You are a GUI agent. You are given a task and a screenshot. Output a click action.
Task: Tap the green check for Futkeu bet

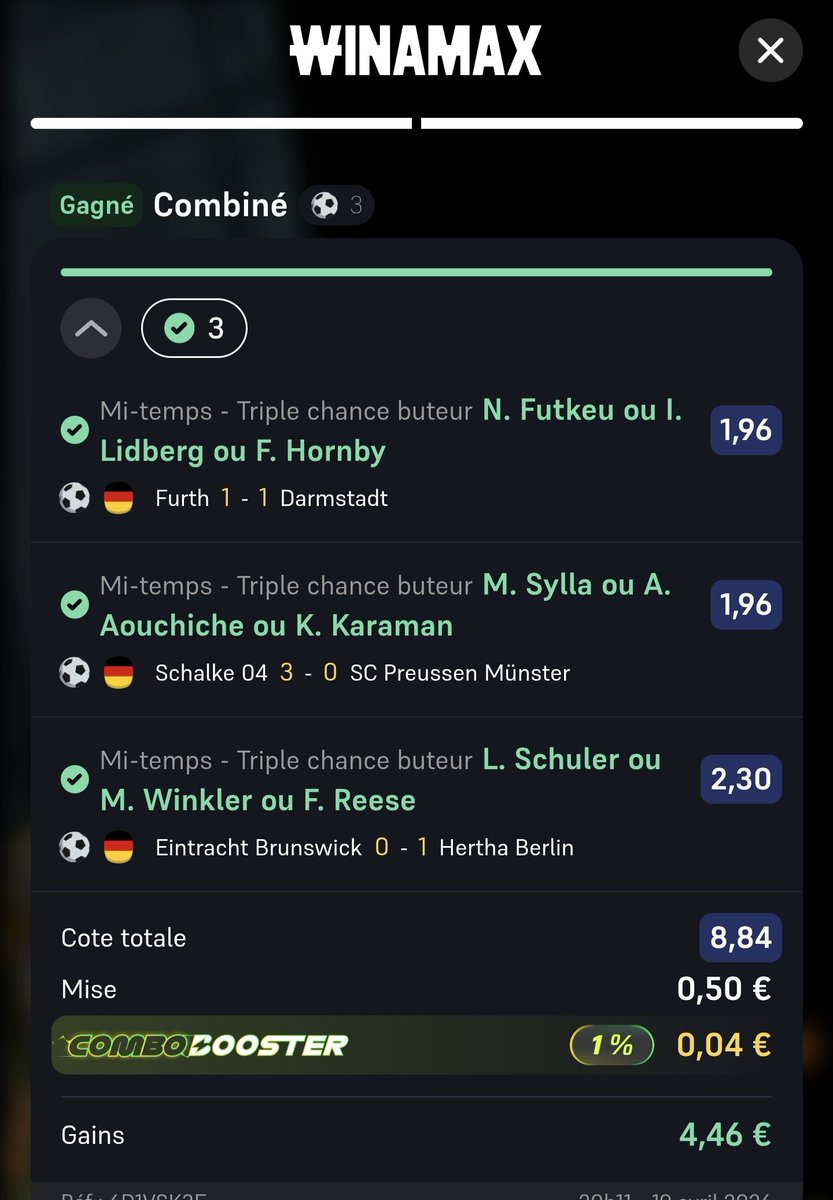pos(75,430)
